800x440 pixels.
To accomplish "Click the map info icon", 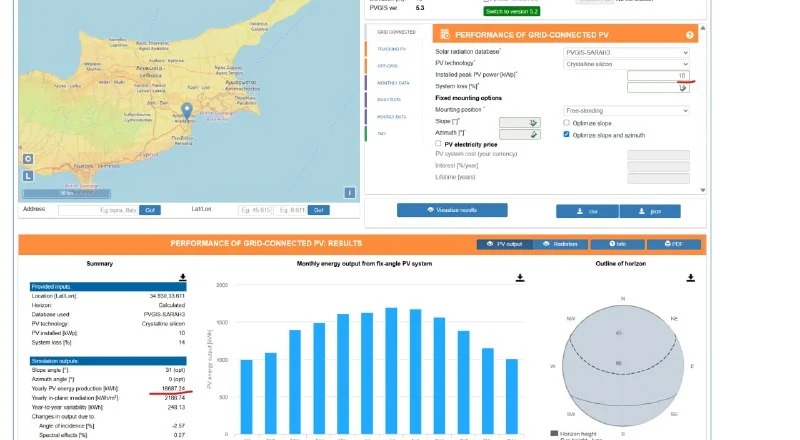I will click(349, 193).
